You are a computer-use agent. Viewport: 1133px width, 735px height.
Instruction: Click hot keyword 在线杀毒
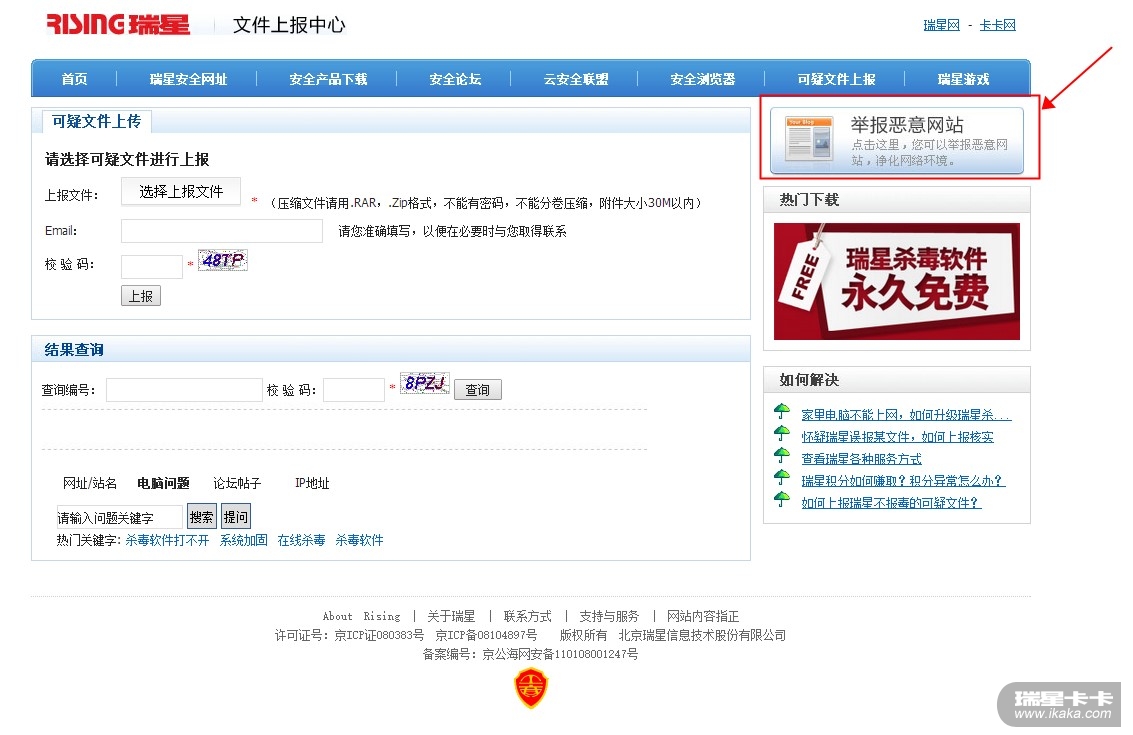(301, 540)
